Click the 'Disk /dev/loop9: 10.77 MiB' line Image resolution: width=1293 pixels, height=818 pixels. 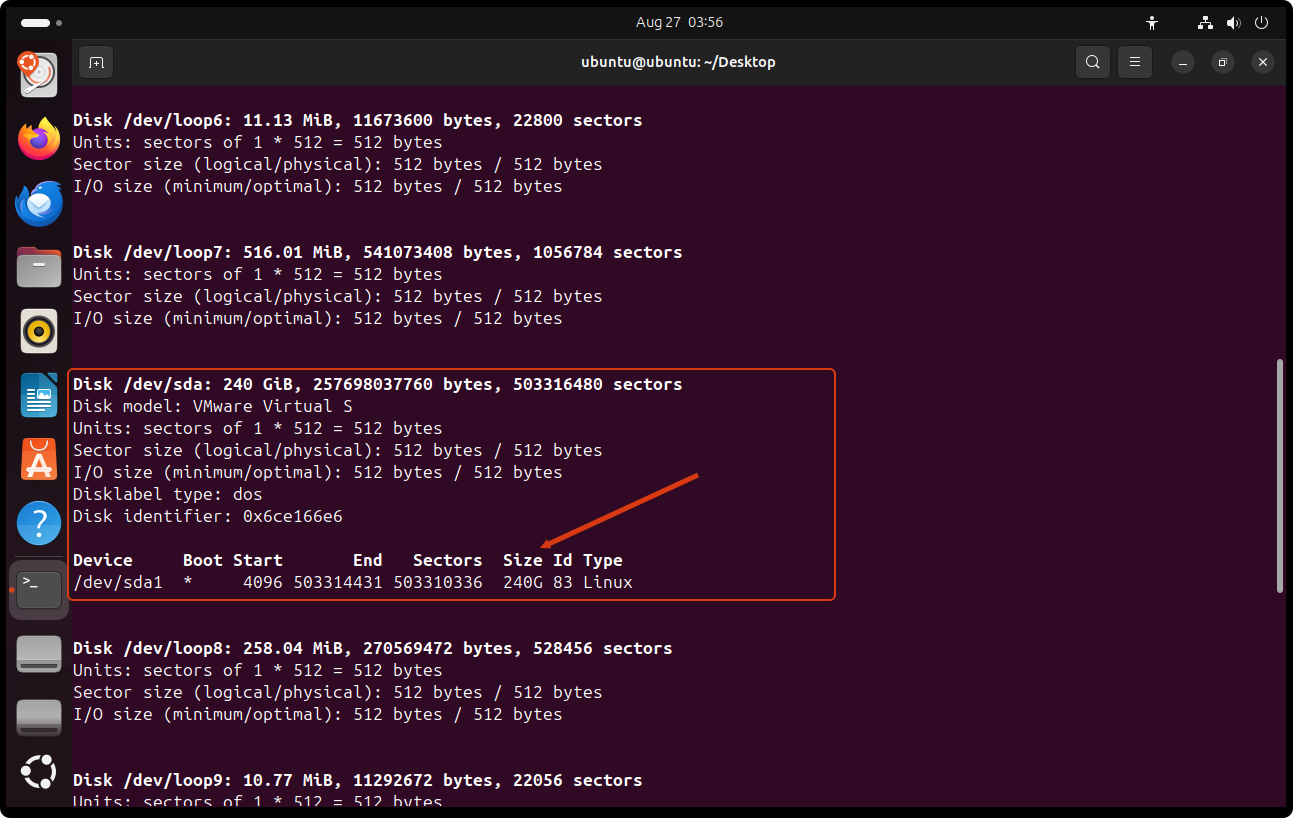point(358,780)
